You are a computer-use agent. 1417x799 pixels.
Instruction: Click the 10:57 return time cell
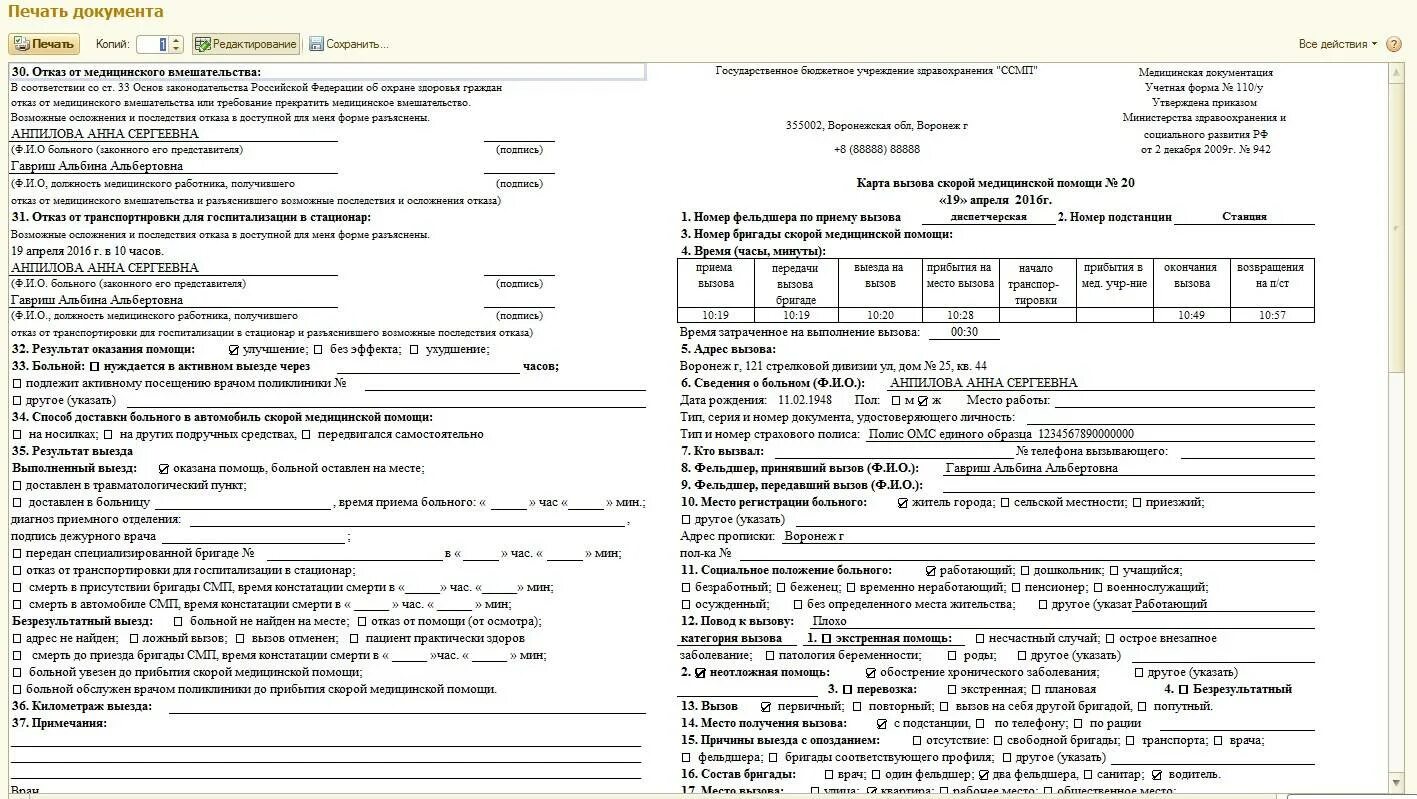1272,315
